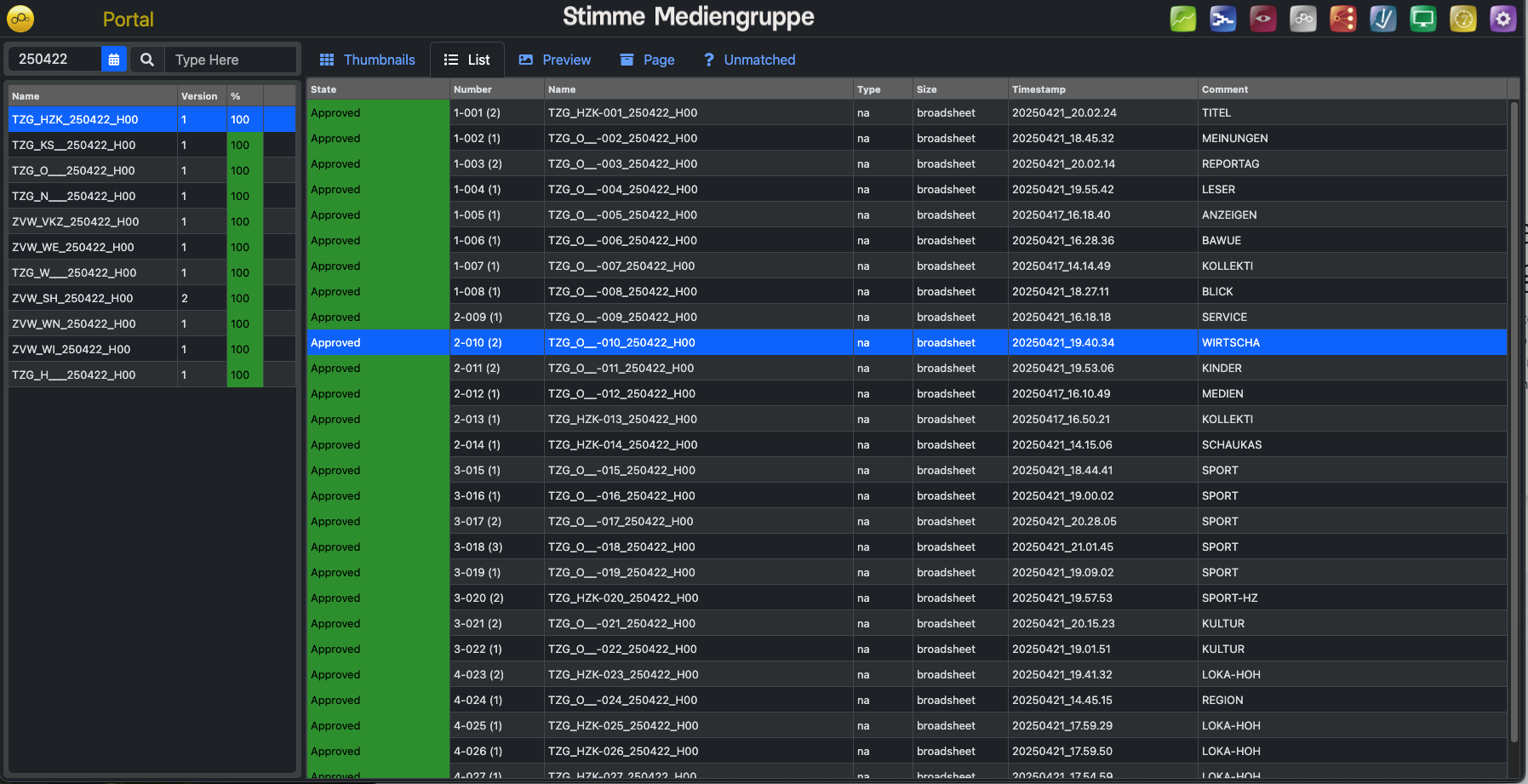Click the blue workflow diagram icon
The height and width of the screenshot is (784, 1528).
click(1222, 19)
